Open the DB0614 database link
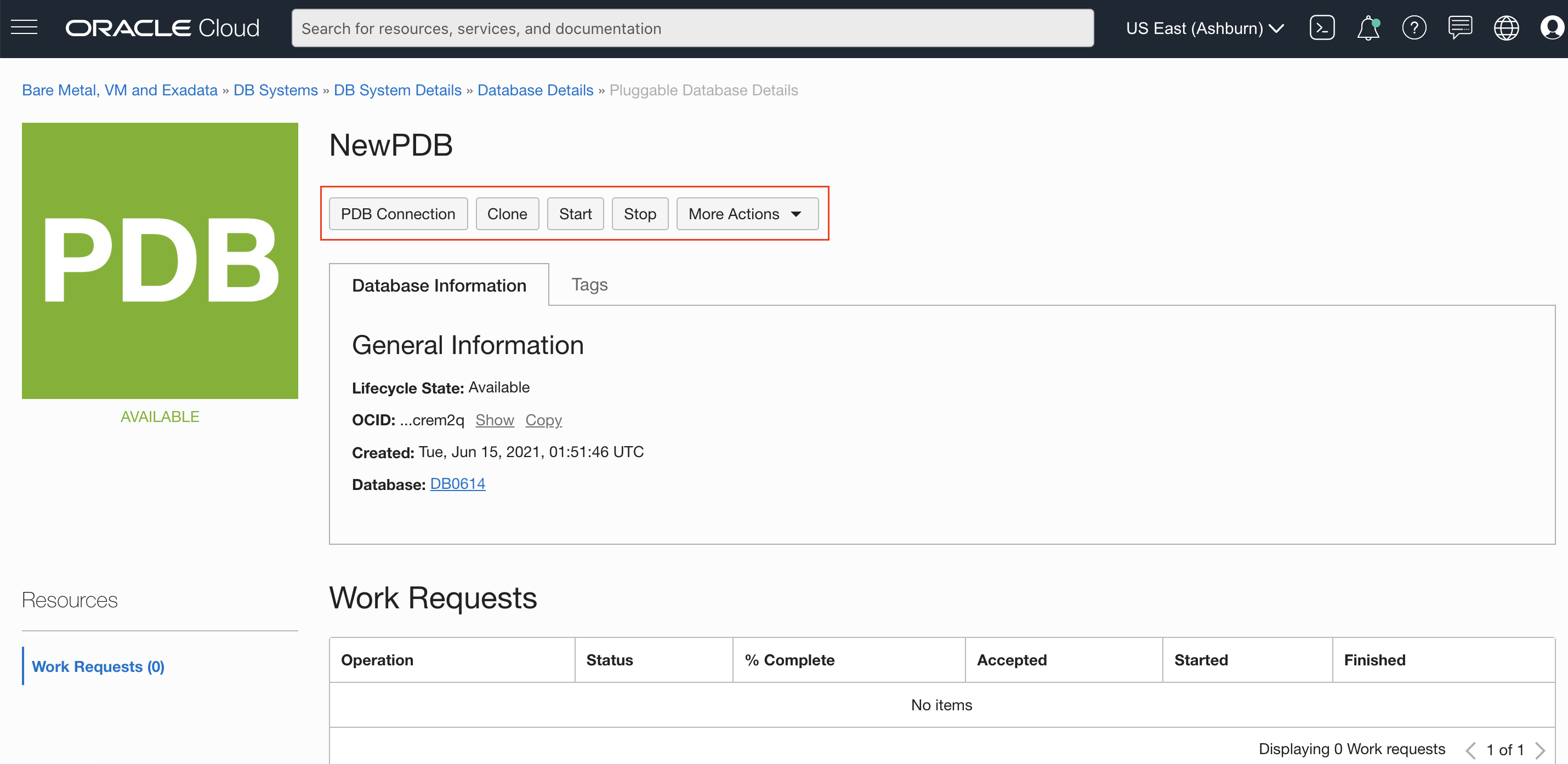The image size is (1568, 764). (x=457, y=483)
